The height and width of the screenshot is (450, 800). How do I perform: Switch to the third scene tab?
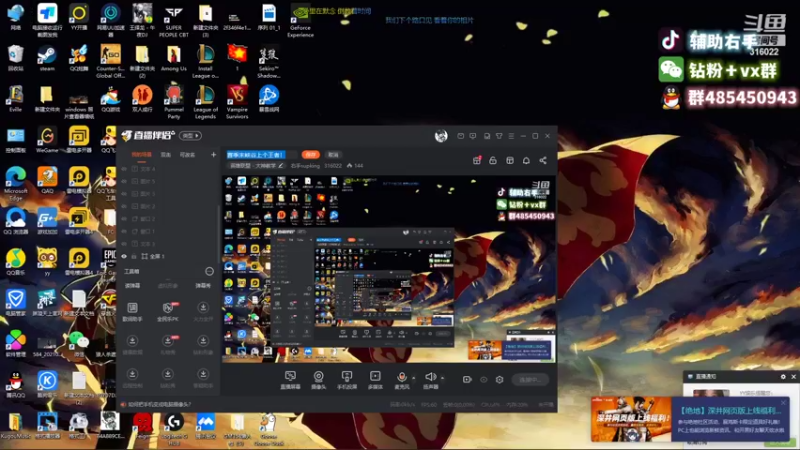[x=187, y=155]
